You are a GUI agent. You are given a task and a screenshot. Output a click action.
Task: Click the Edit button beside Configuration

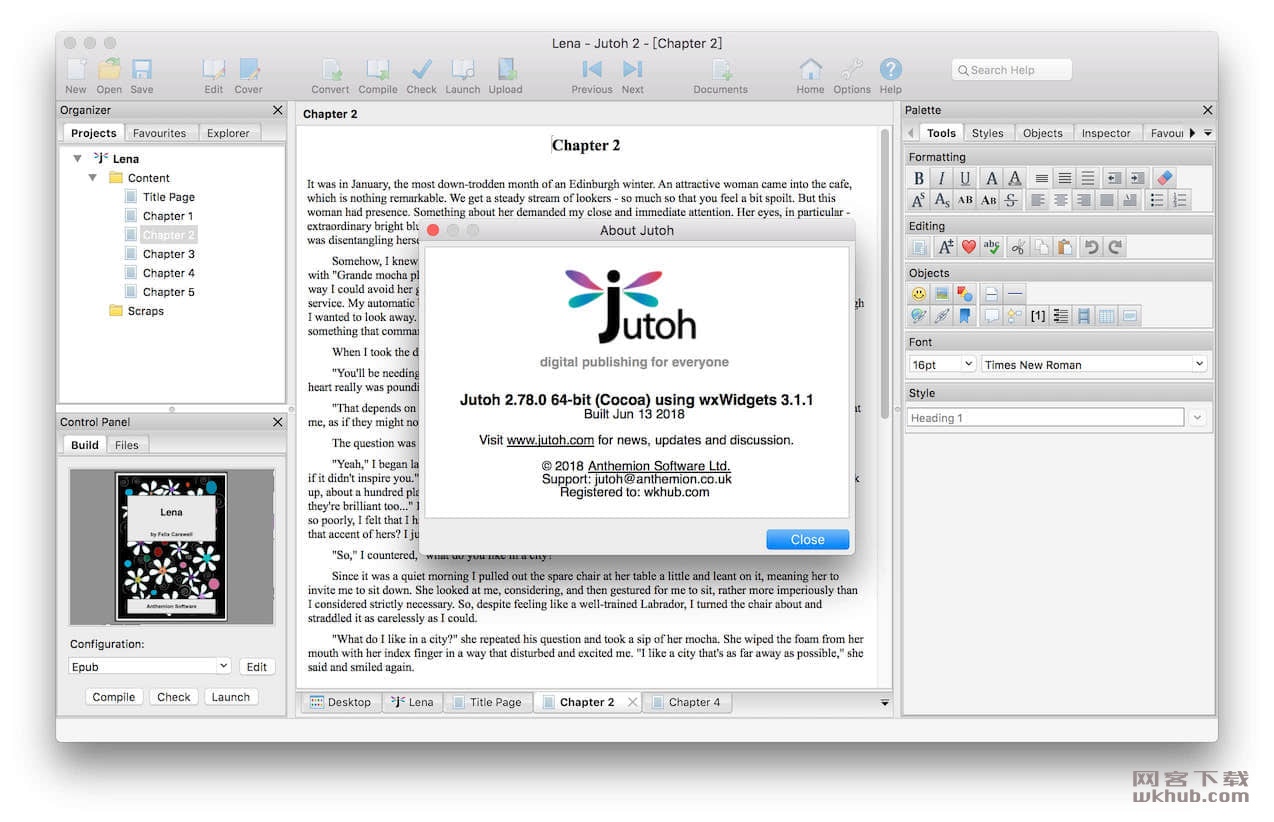[x=257, y=667]
